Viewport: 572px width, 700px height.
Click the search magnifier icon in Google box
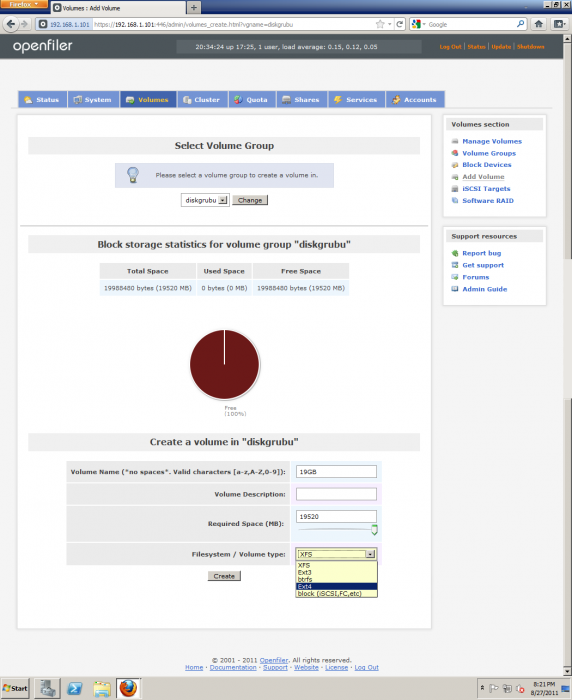(520, 24)
